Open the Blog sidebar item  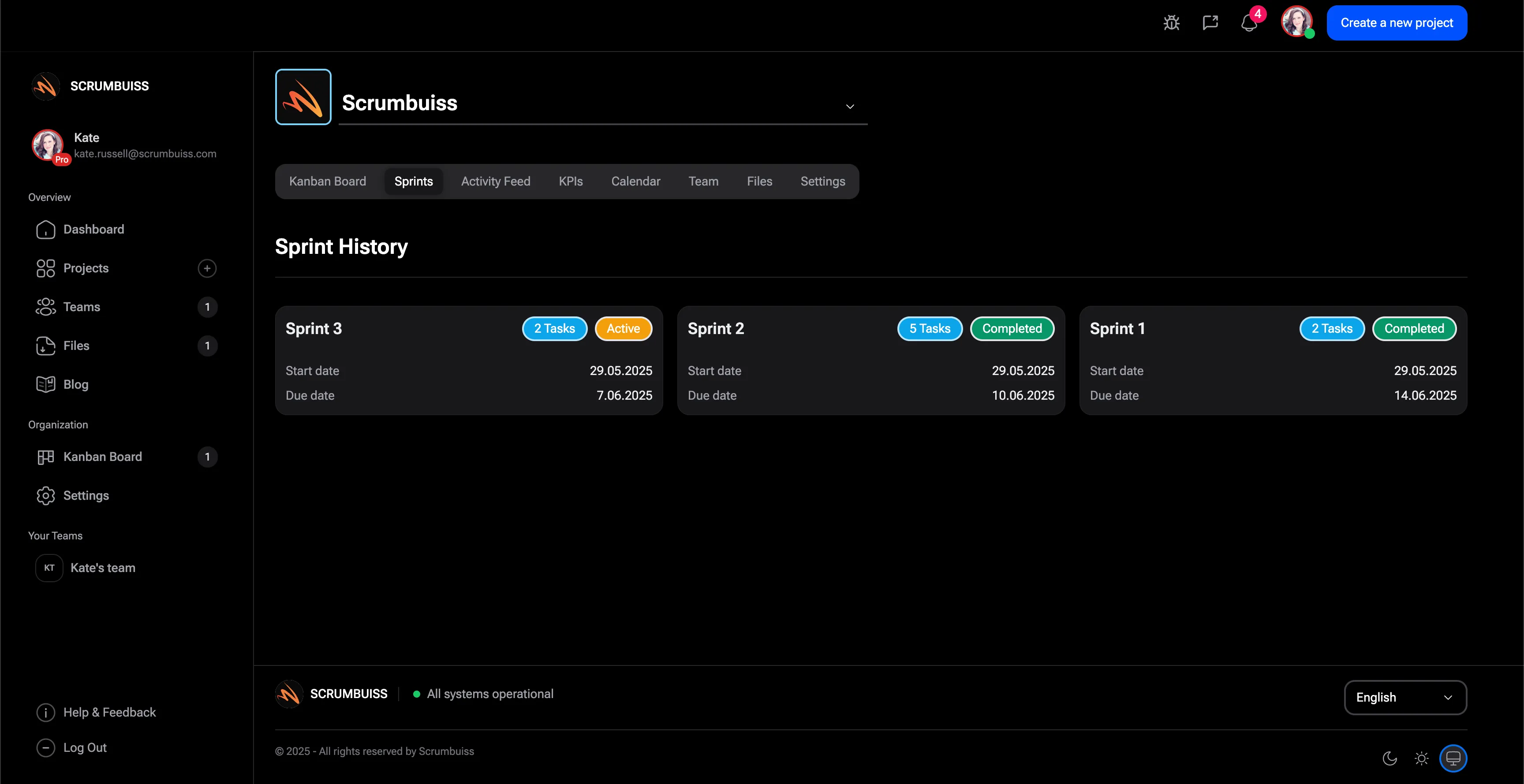(x=76, y=384)
